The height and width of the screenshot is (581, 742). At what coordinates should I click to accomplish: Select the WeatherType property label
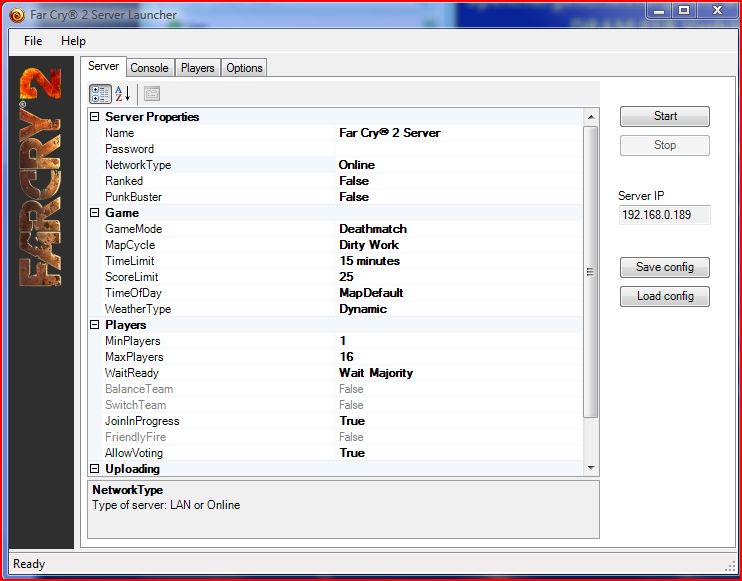click(138, 309)
